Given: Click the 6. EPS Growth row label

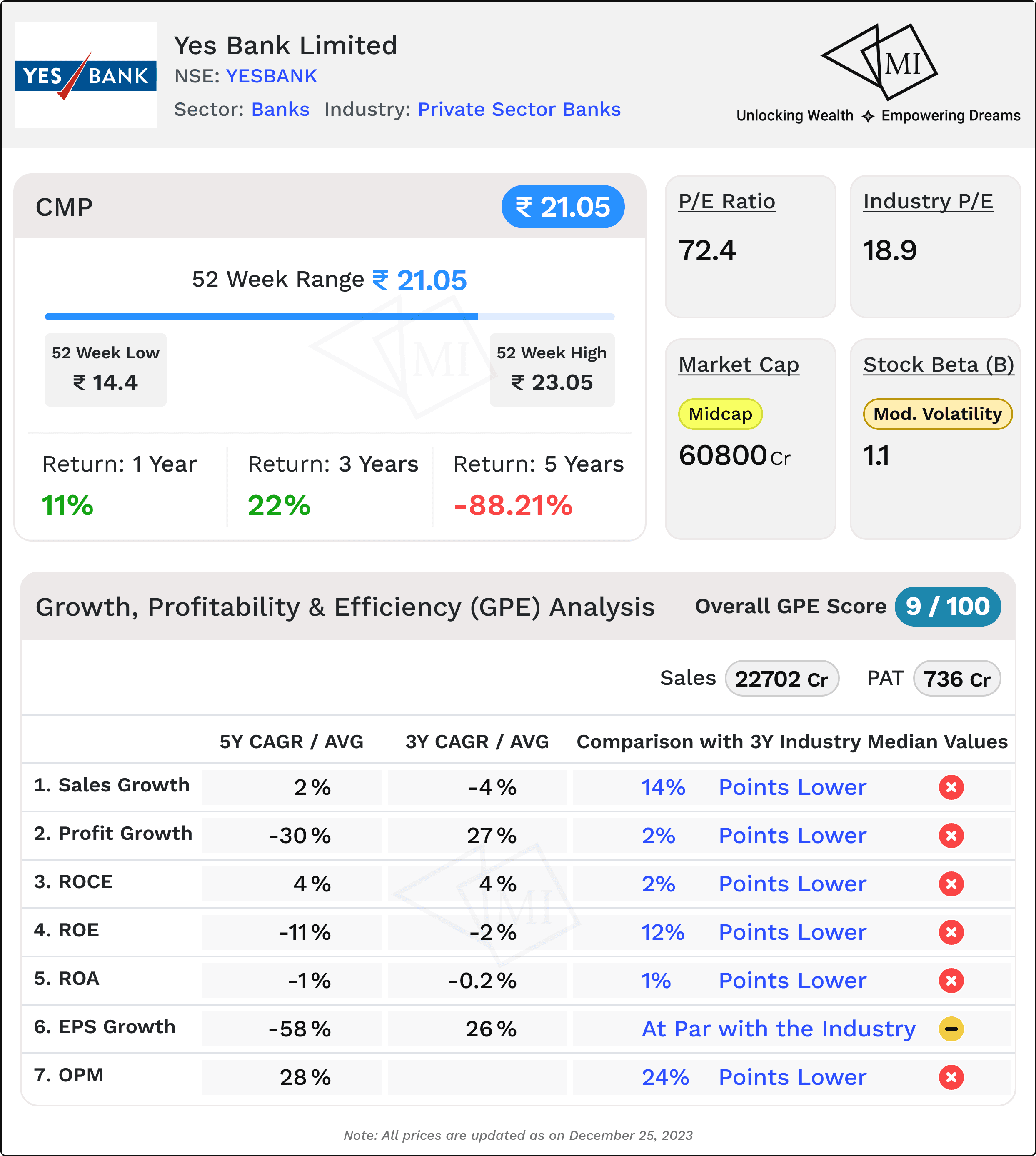Looking at the screenshot, I should [x=105, y=1027].
